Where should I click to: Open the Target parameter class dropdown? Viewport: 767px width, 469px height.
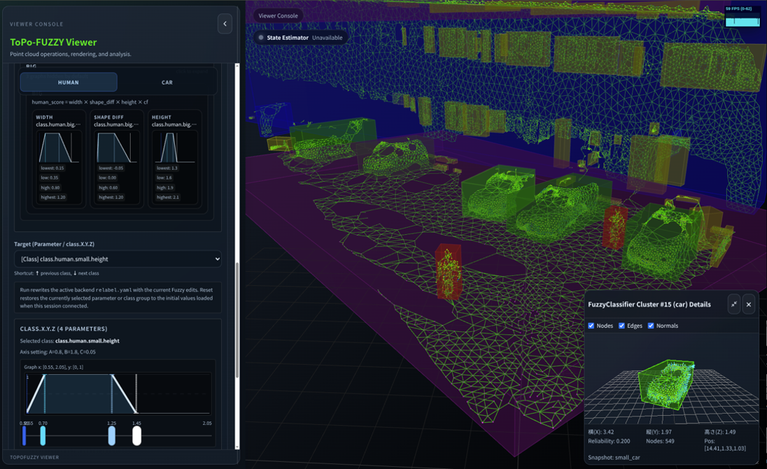[x=118, y=259]
